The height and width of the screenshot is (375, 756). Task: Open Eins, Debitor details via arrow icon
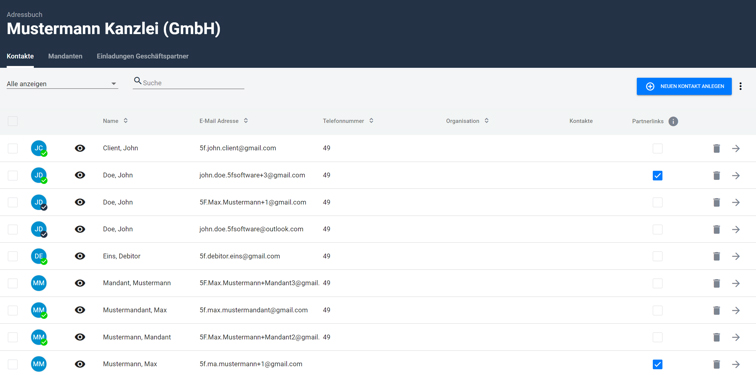[736, 256]
